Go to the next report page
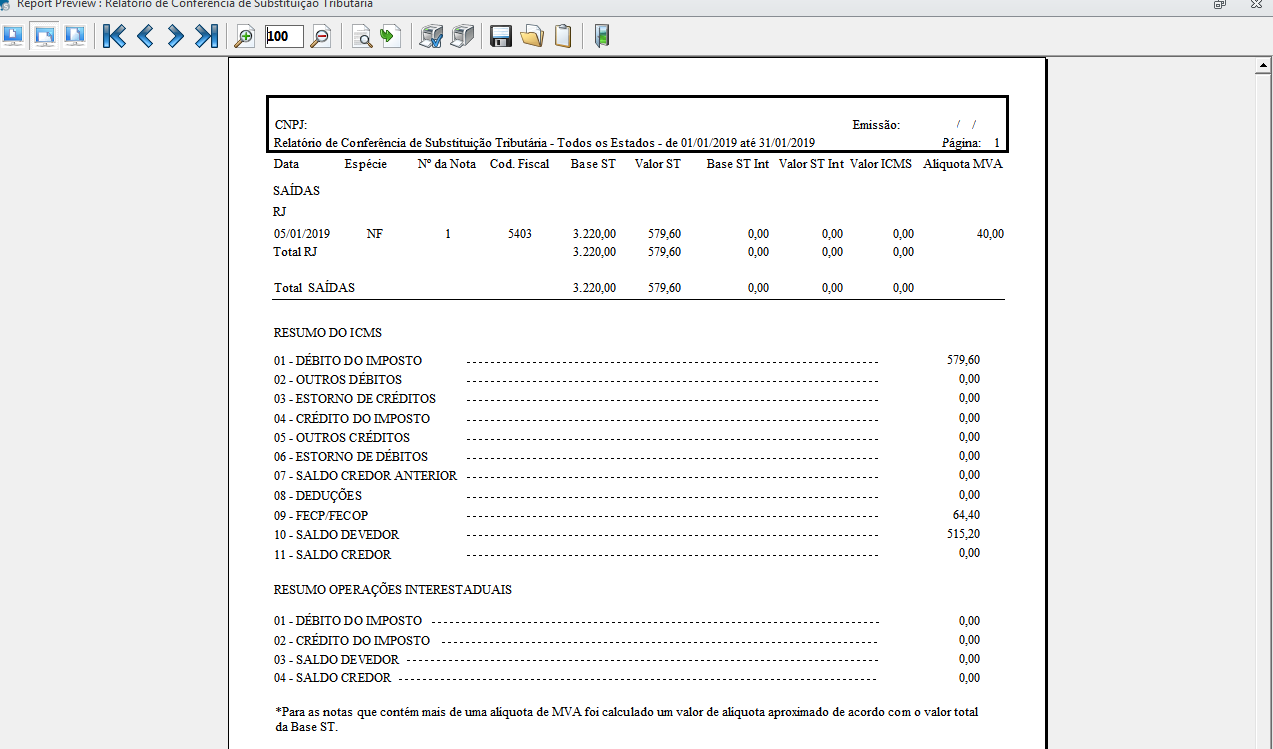 point(175,37)
